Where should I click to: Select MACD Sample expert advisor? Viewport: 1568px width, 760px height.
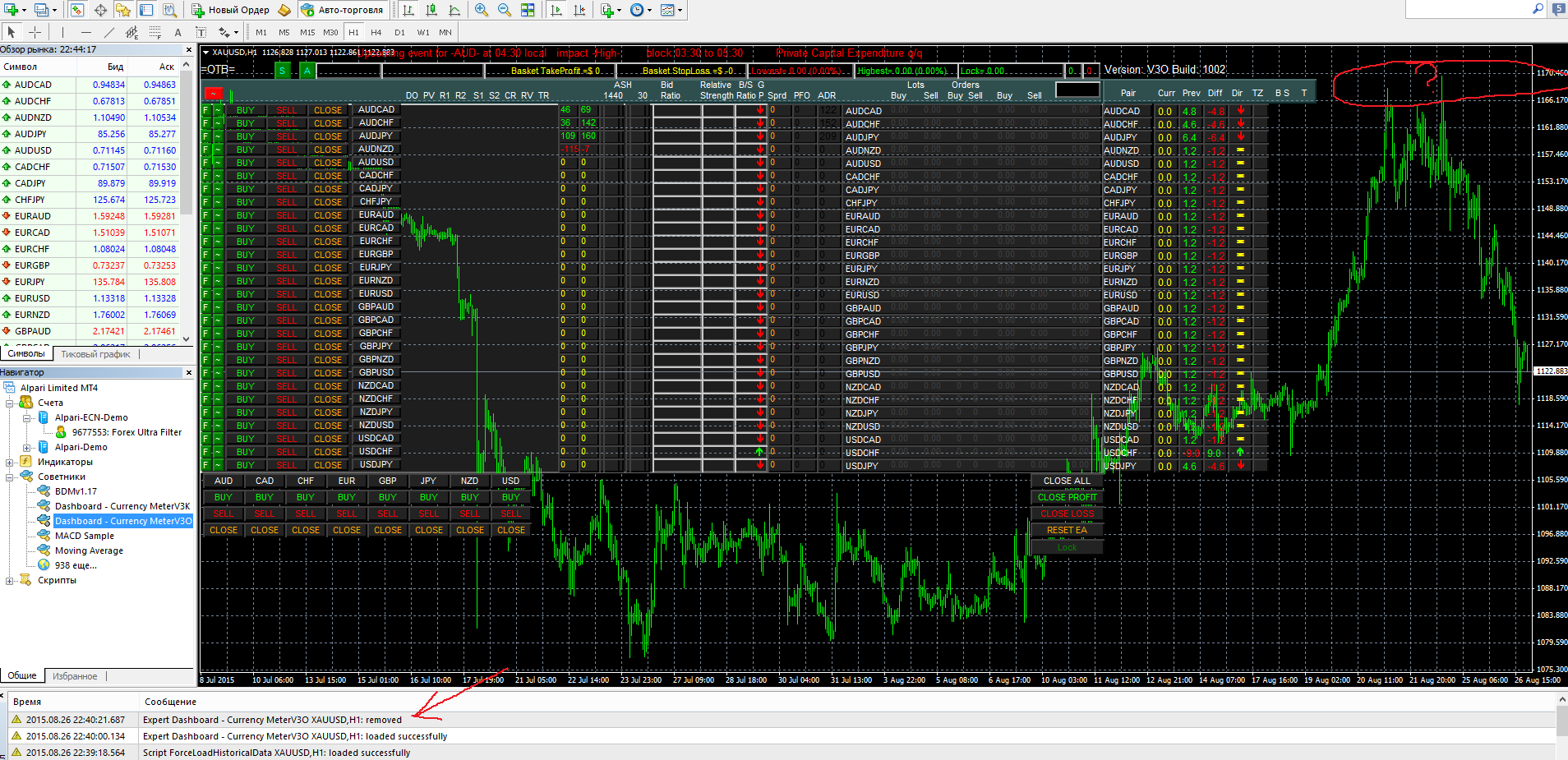(x=84, y=536)
